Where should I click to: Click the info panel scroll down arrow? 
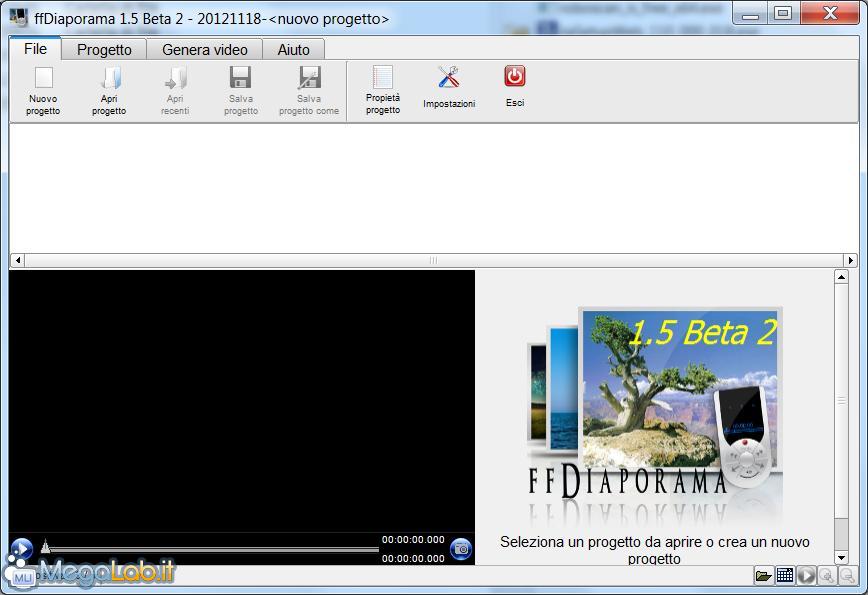841,557
